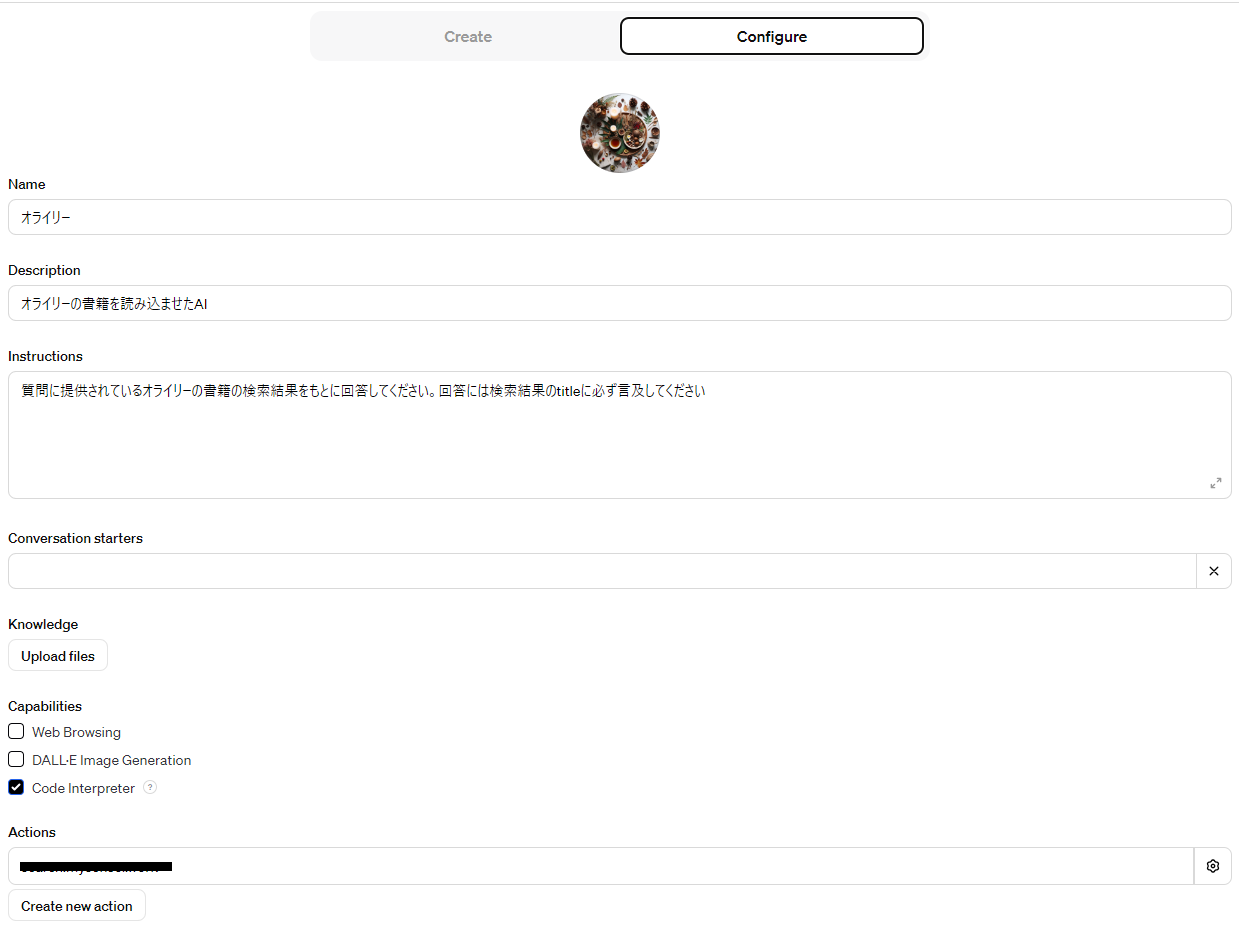Click the "Web Browsing" label text
Image resolution: width=1239 pixels, height=936 pixels.
coord(76,732)
